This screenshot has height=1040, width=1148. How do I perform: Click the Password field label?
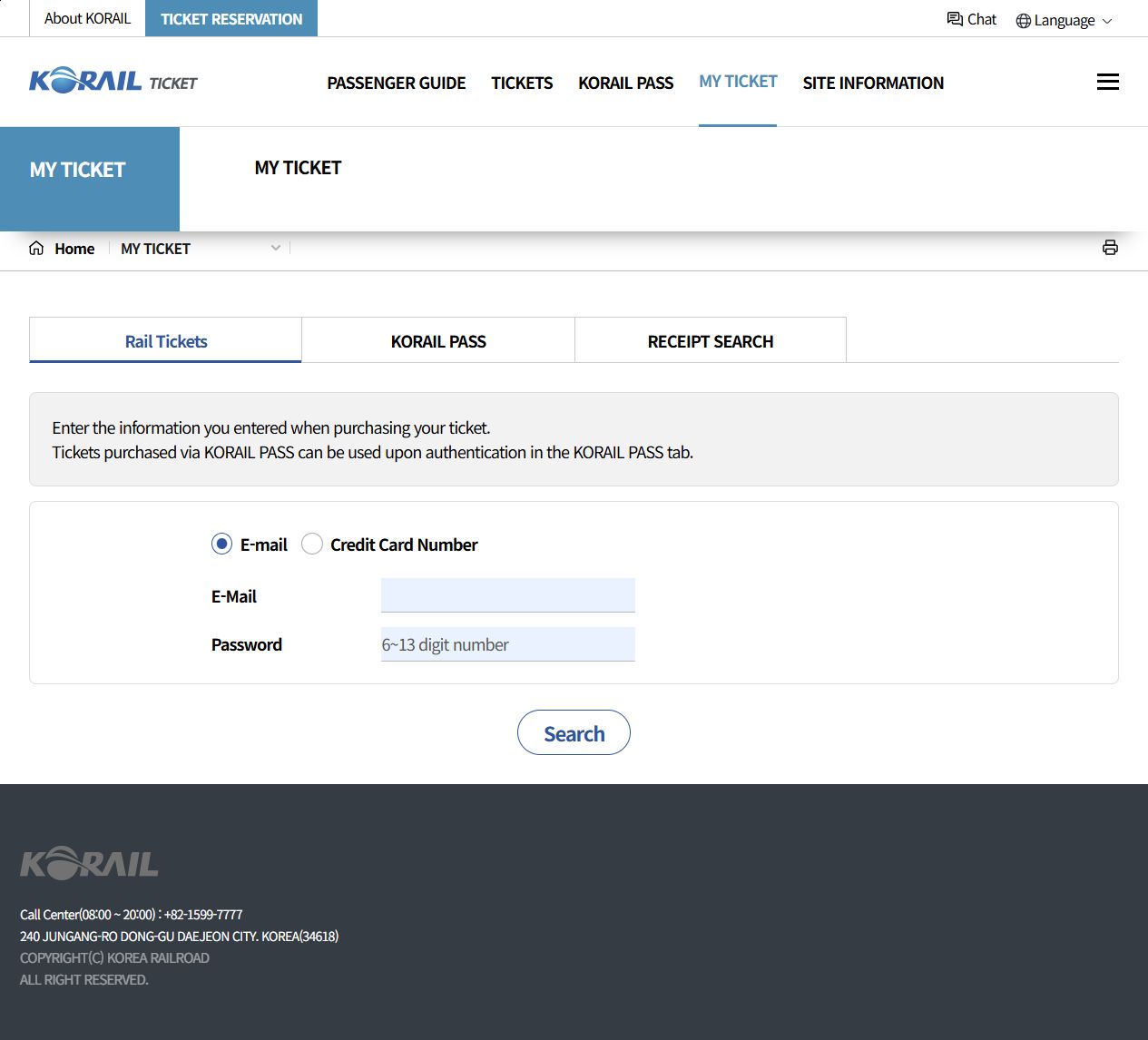click(247, 644)
